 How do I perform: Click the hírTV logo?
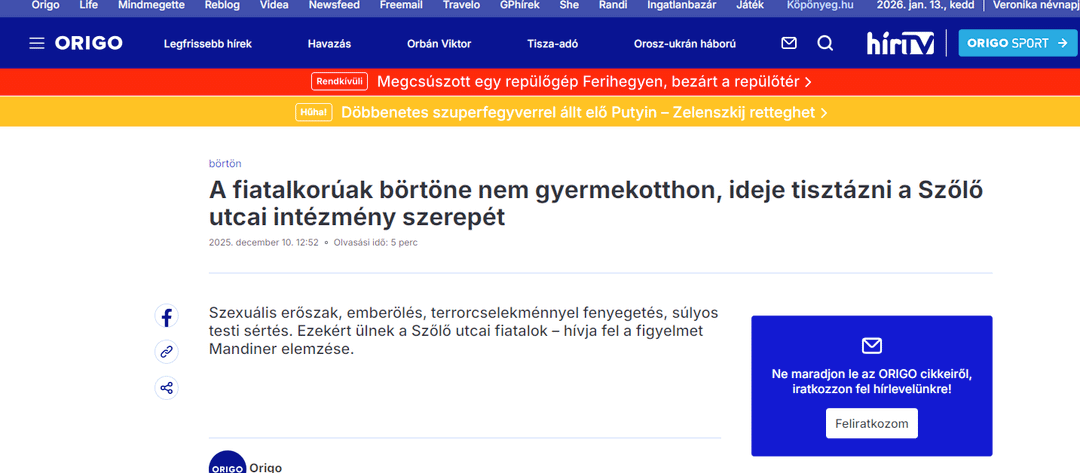(900, 44)
